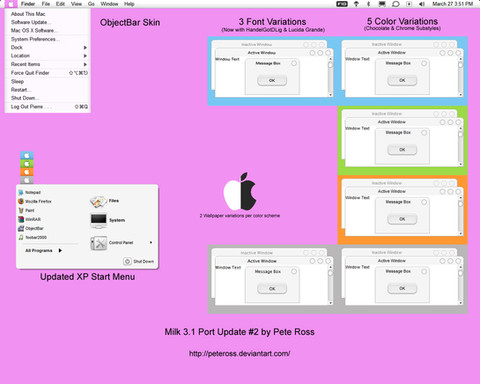The image size is (480, 384).
Task: Click the Wi-Fi status icon in menu bar
Action: coord(356,4)
